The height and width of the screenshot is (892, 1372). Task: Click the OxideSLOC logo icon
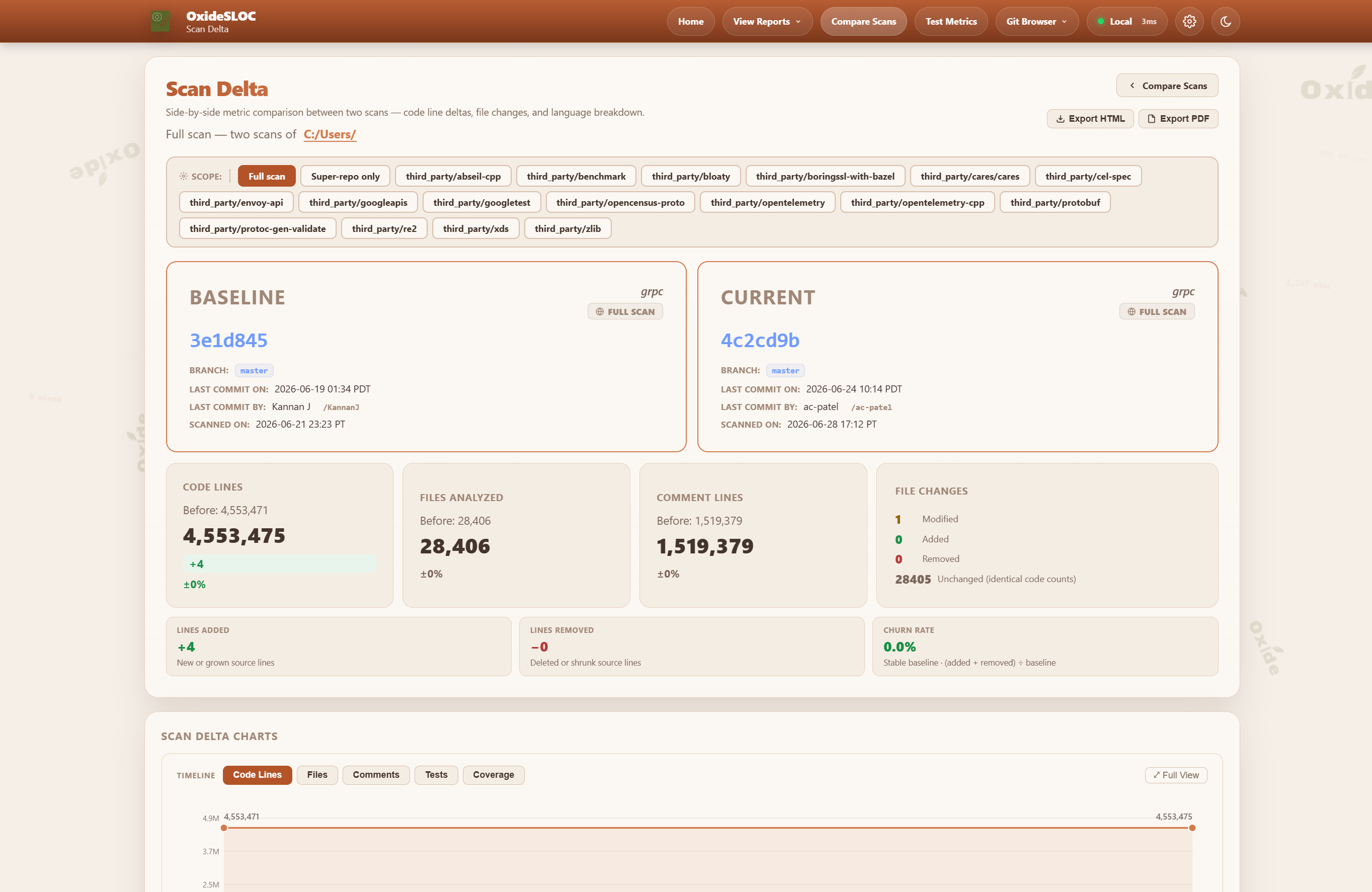point(161,21)
